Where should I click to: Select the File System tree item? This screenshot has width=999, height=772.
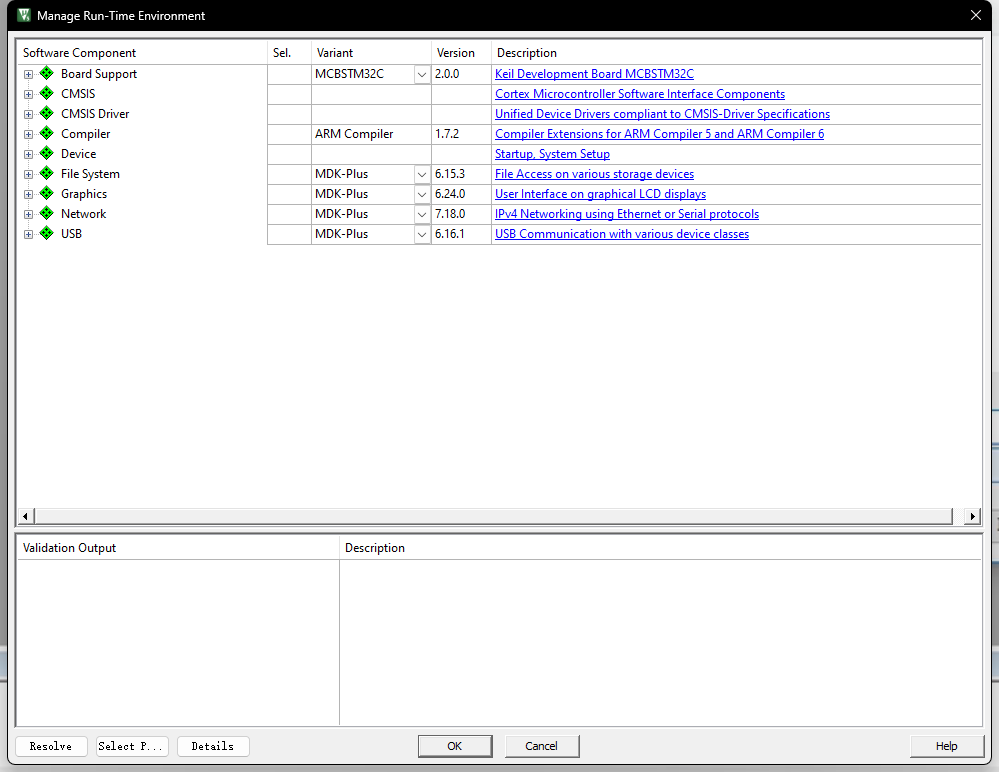coord(90,174)
